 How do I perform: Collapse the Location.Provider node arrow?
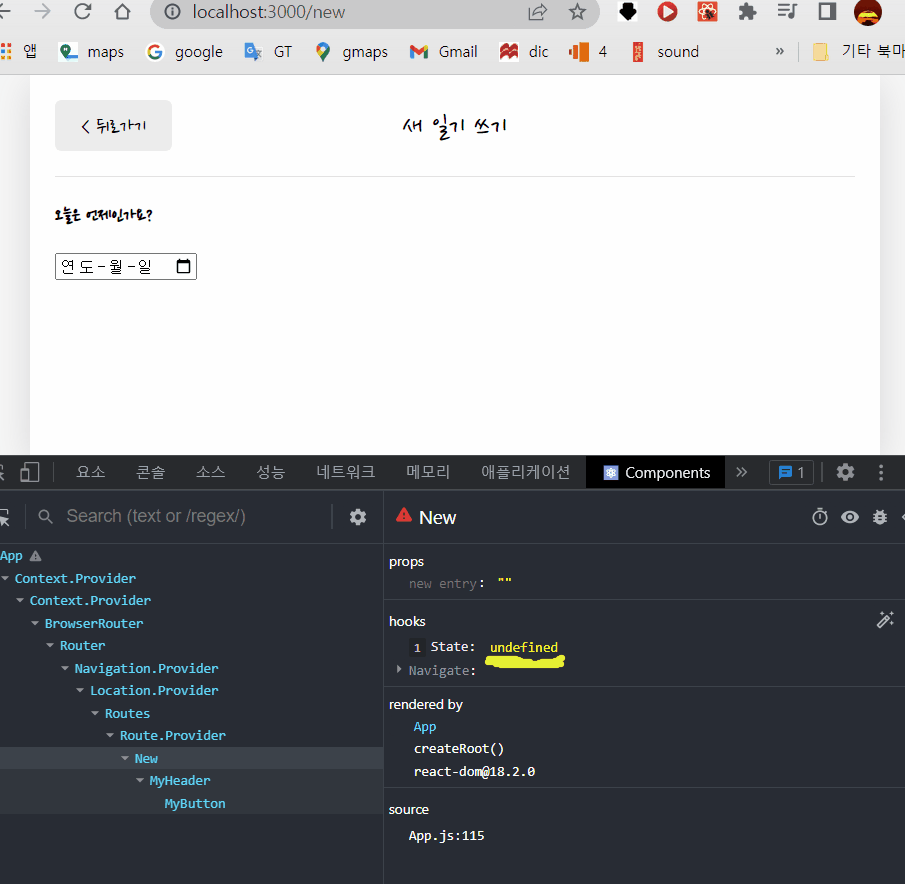(80, 690)
